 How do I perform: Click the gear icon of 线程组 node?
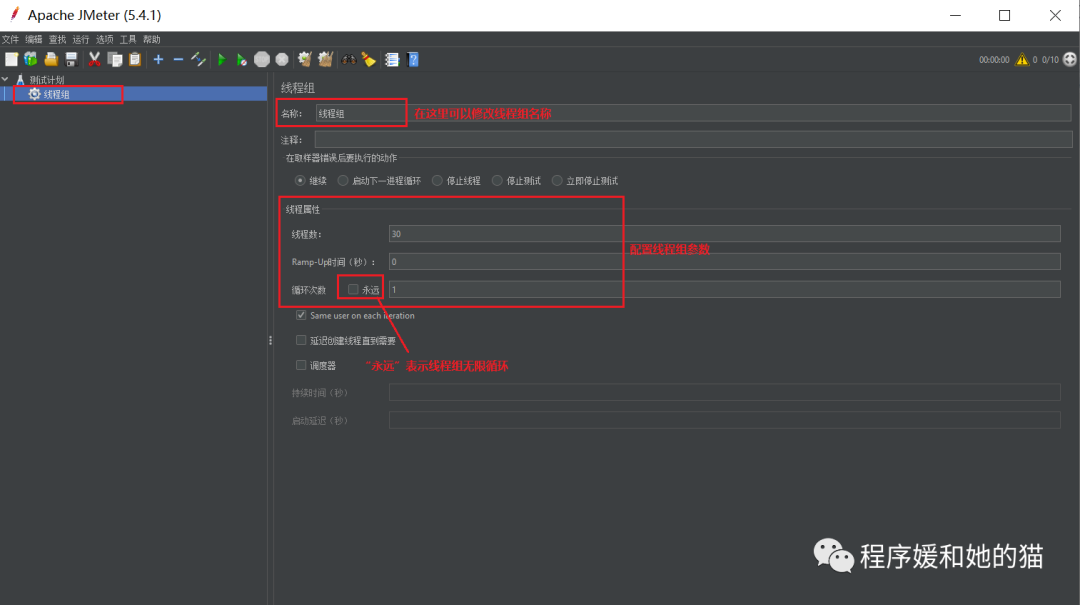pyautogui.click(x=34, y=94)
